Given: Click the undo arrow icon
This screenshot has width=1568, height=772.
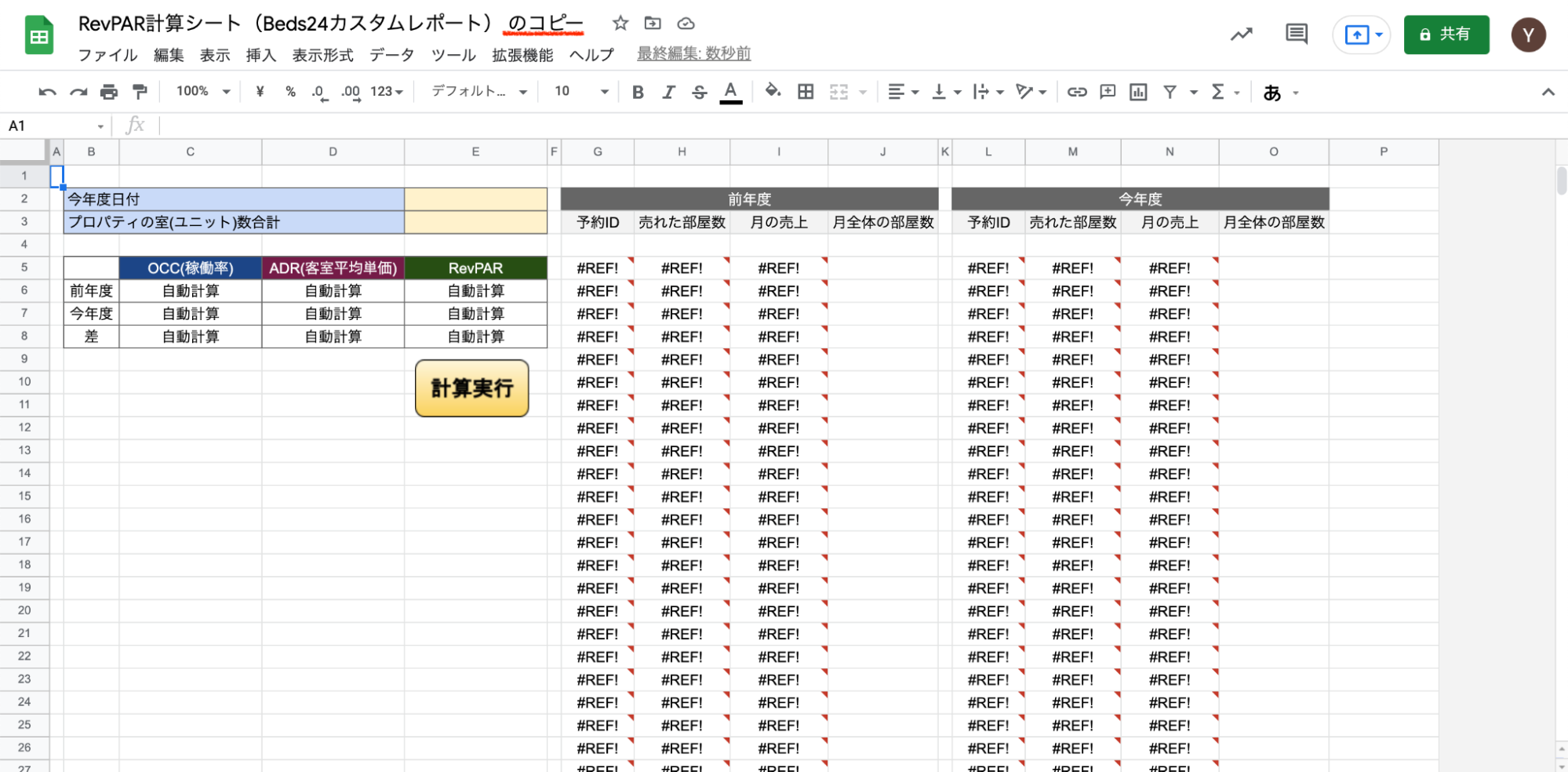Looking at the screenshot, I should tap(47, 92).
